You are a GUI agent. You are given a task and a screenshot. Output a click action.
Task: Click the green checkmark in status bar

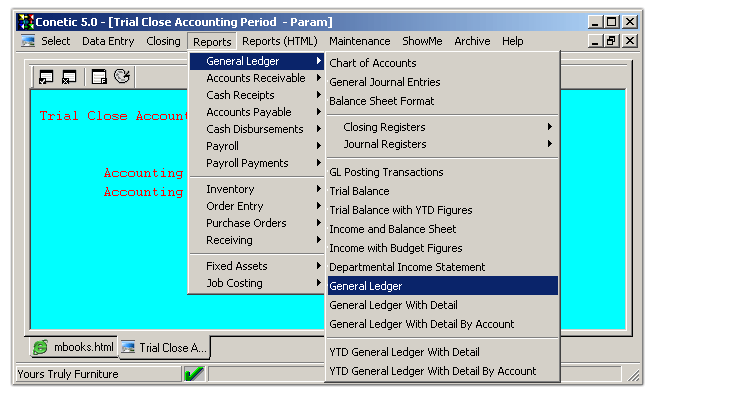[194, 374]
